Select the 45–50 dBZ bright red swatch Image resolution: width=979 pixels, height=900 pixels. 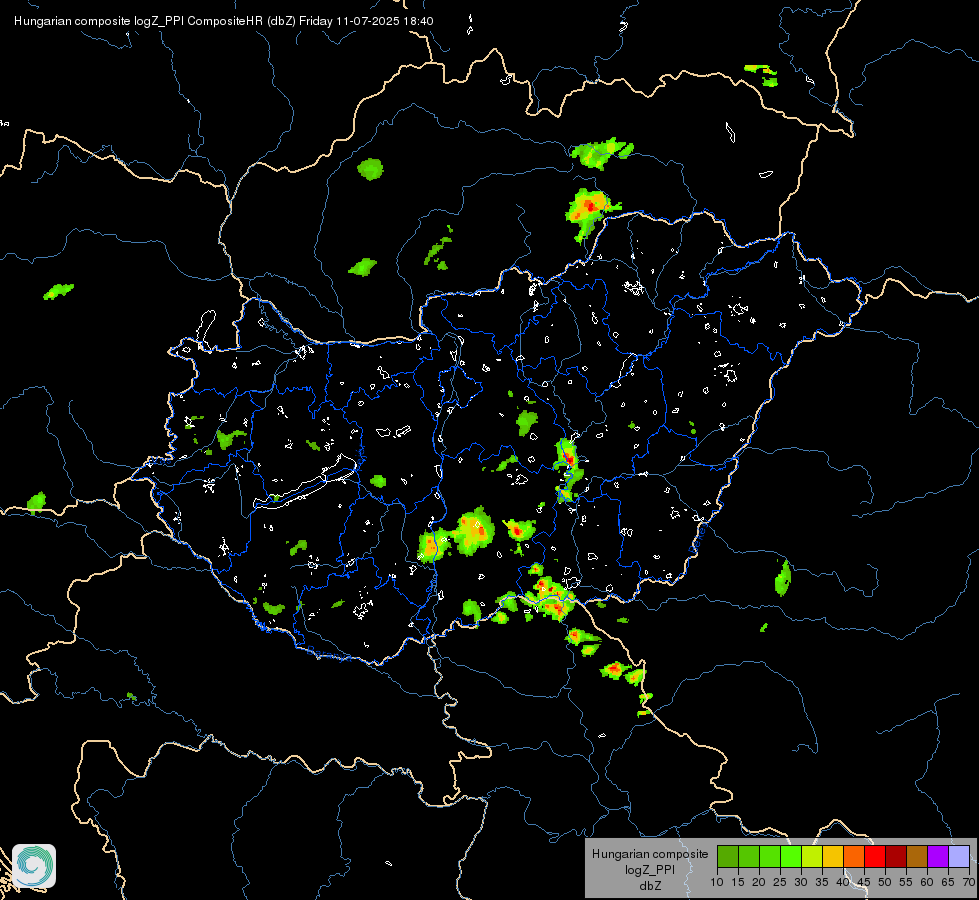coord(875,856)
